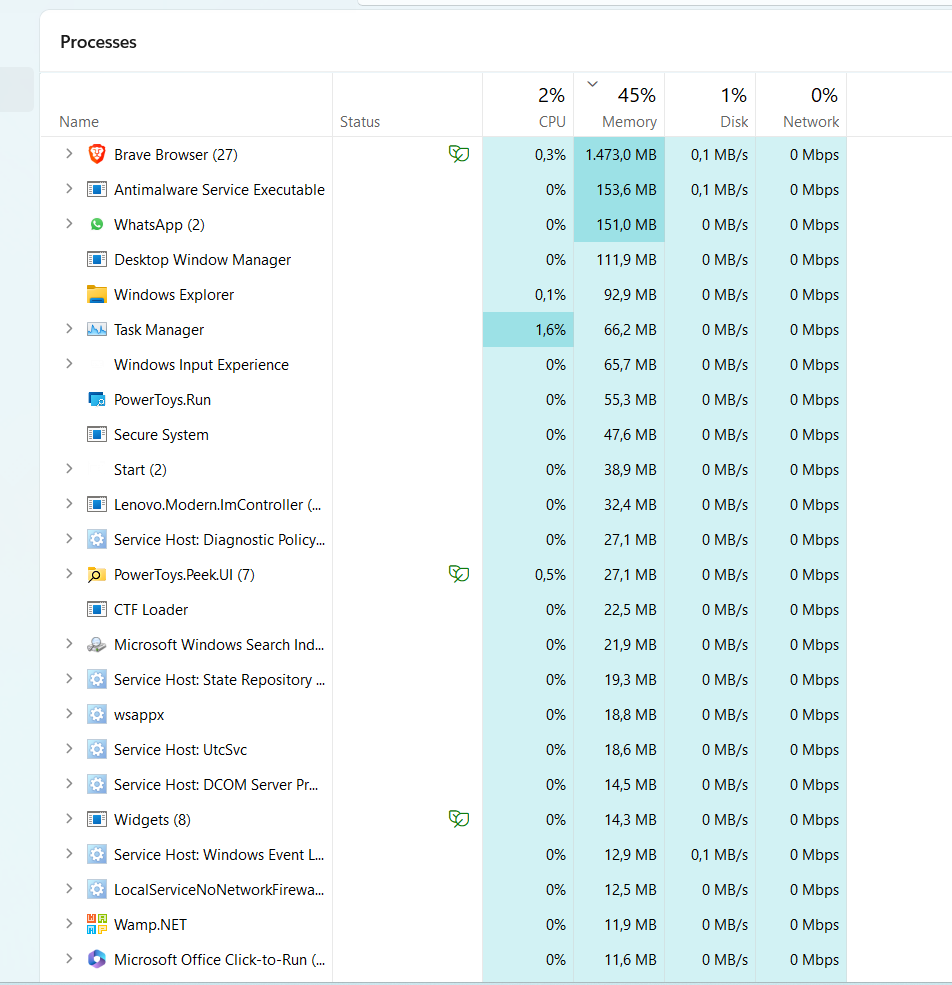Expand the Widgets process group
952x985 pixels.
[x=69, y=819]
